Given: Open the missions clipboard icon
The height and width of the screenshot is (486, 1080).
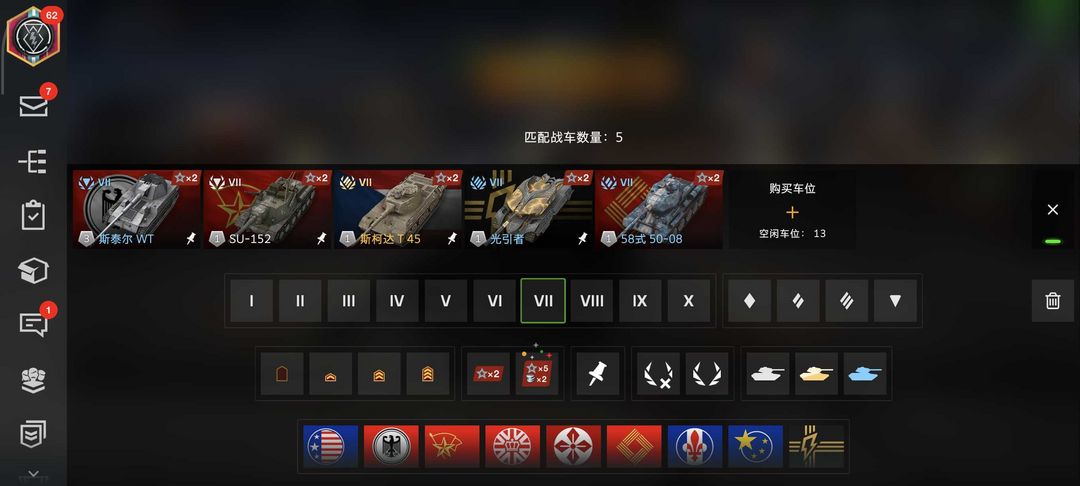Looking at the screenshot, I should coord(33,215).
